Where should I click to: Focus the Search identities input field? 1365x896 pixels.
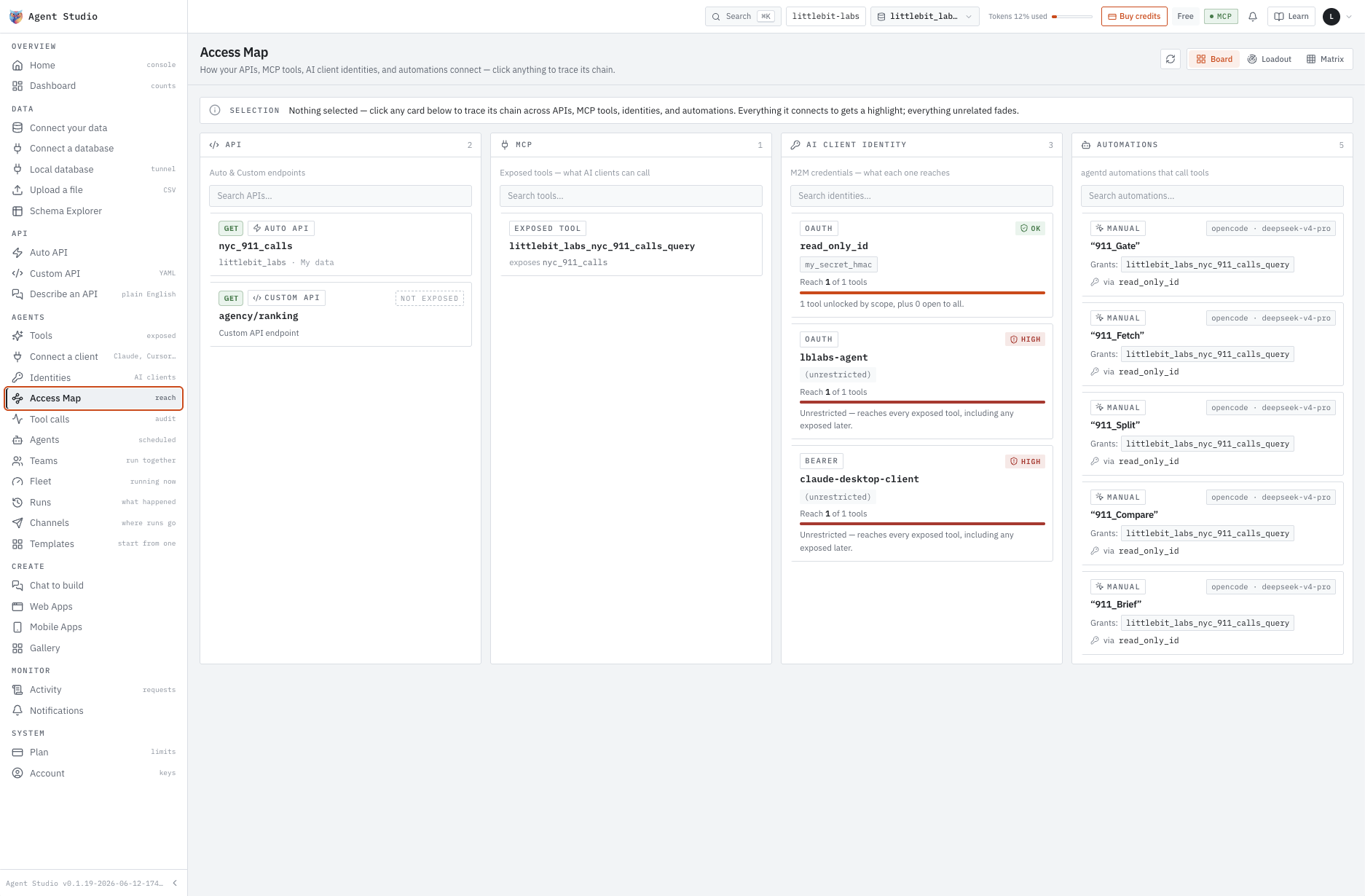(921, 196)
